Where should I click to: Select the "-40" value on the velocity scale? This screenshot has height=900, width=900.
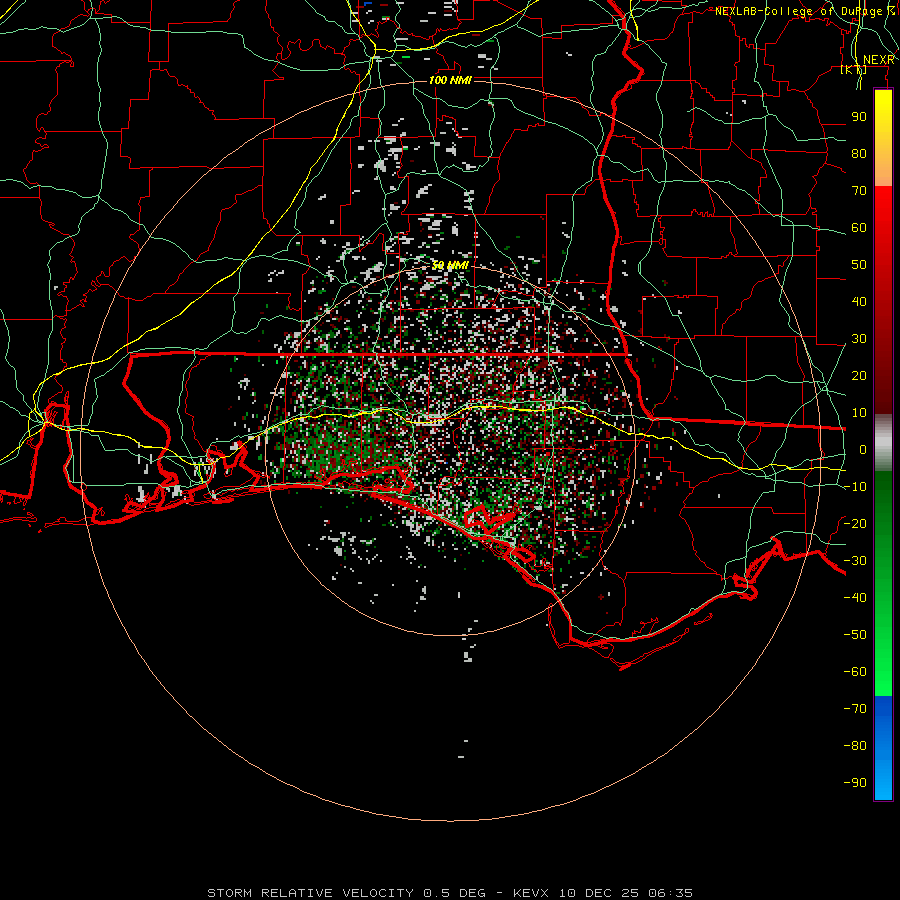click(x=855, y=598)
